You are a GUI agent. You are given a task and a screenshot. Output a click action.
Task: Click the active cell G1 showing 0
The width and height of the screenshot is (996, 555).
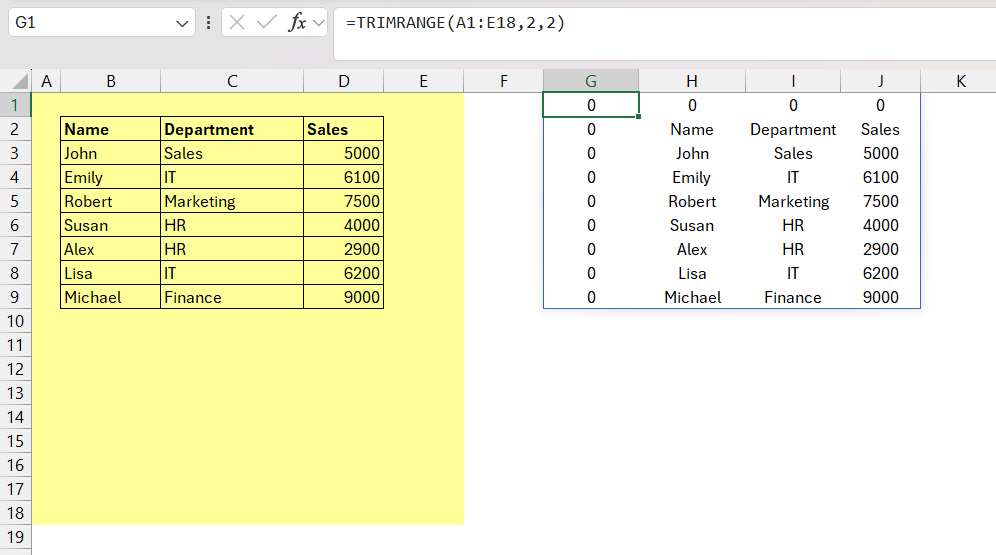pos(591,105)
